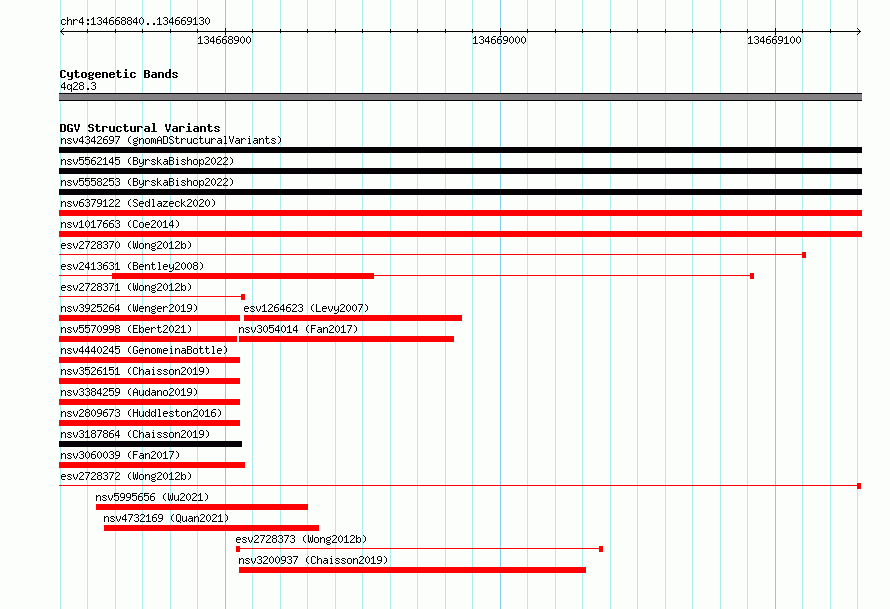Image resolution: width=890 pixels, height=609 pixels.
Task: Select the nsv5562145 ByrskaBishop2022 variant label
Action: (147, 161)
